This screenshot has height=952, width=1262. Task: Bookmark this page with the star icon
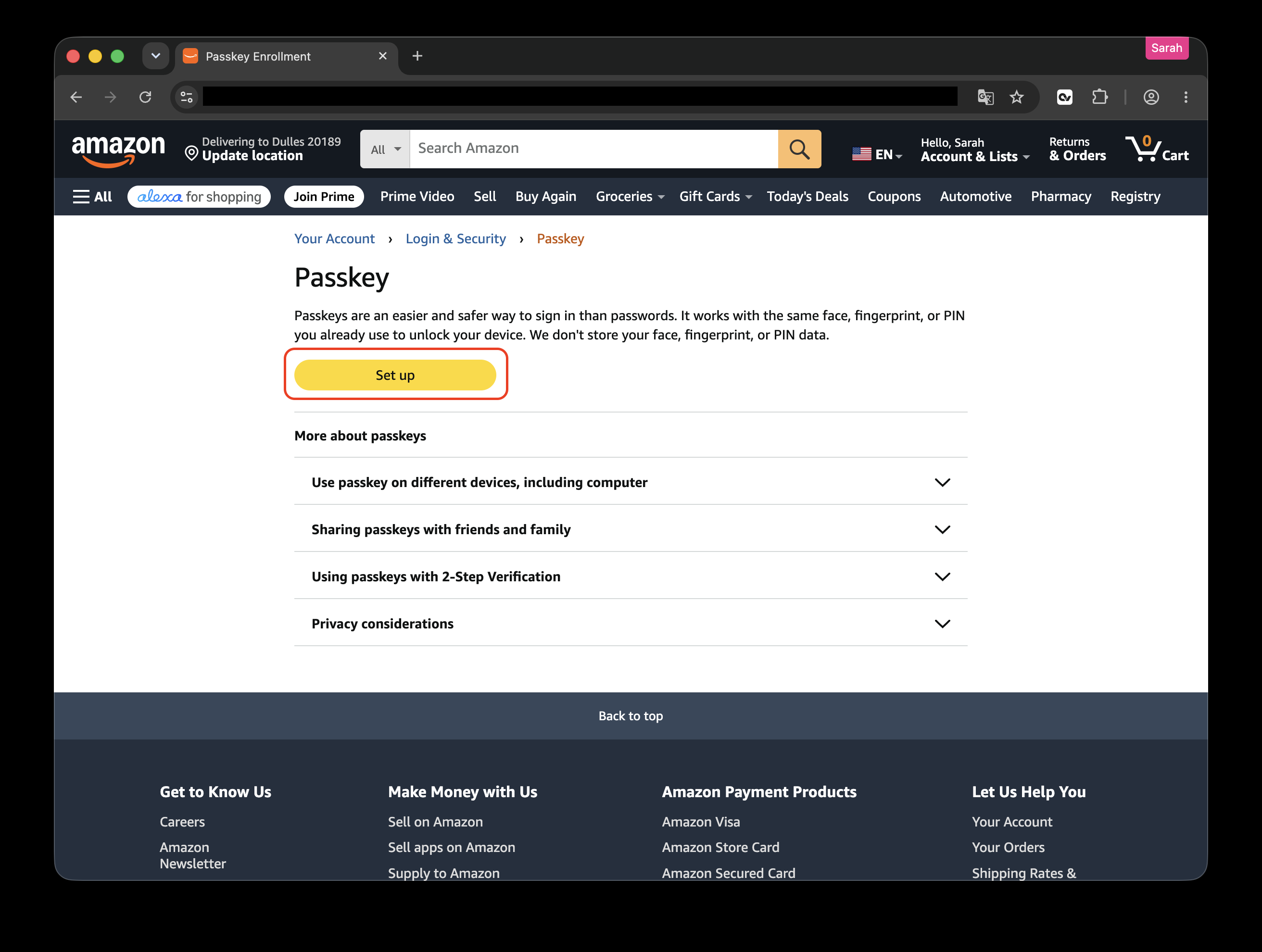click(x=1016, y=98)
